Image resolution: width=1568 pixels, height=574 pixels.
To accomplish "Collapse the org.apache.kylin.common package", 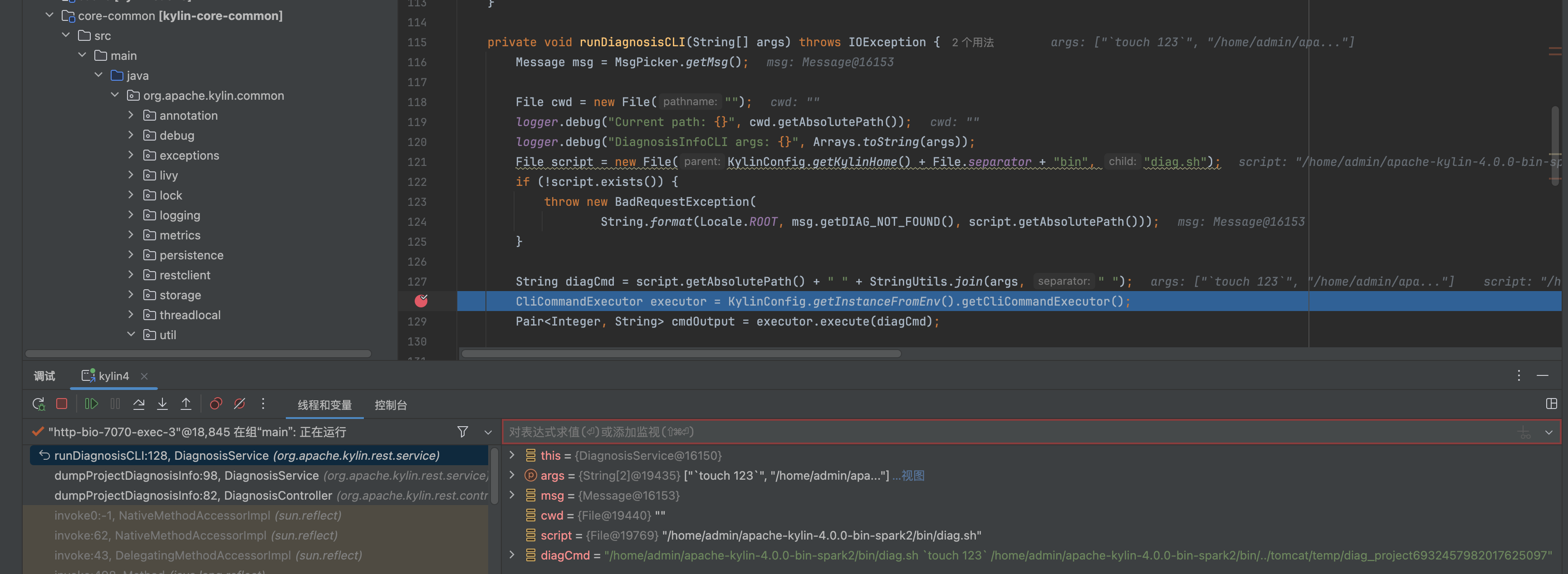I will [x=115, y=95].
